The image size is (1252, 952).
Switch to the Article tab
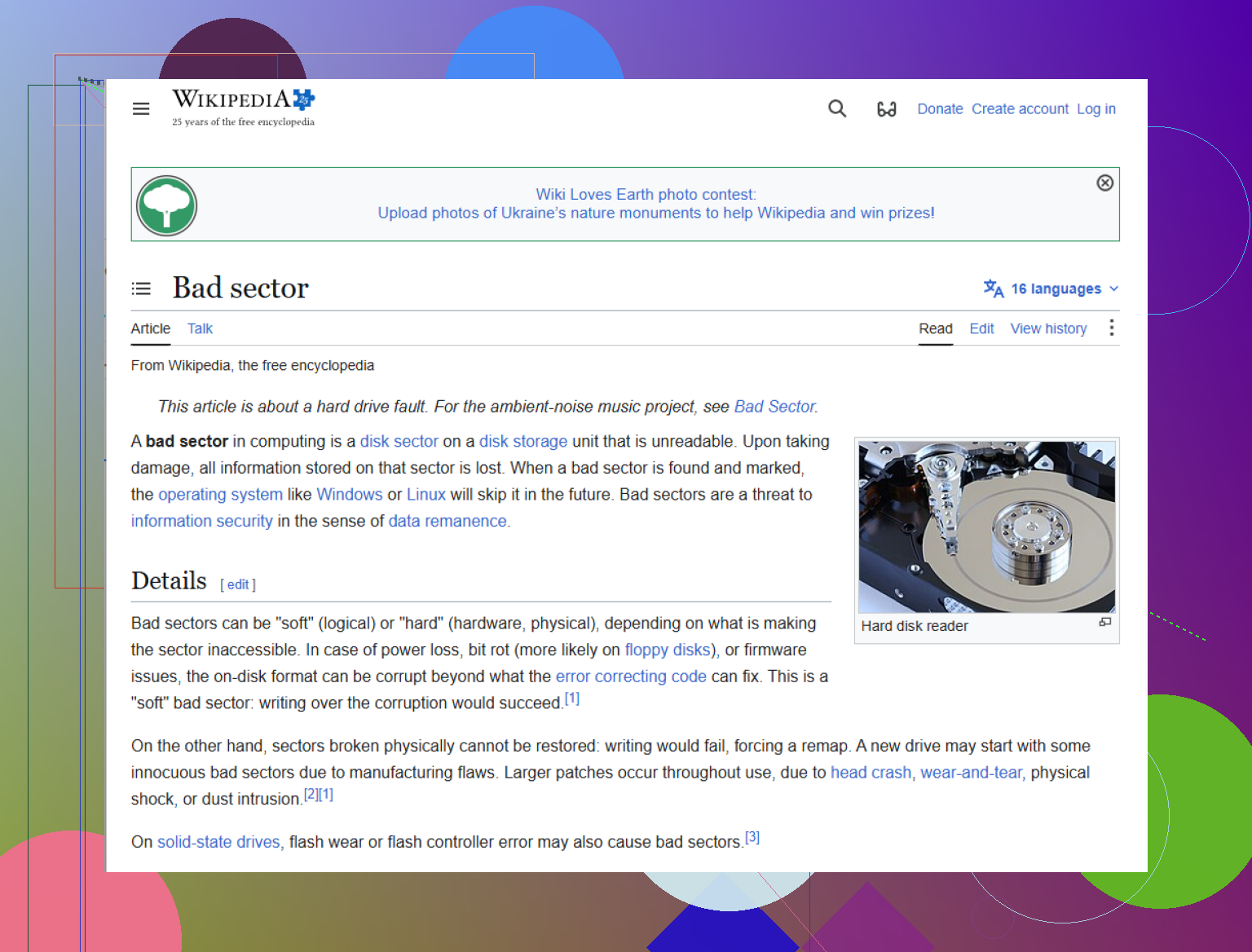(x=151, y=328)
